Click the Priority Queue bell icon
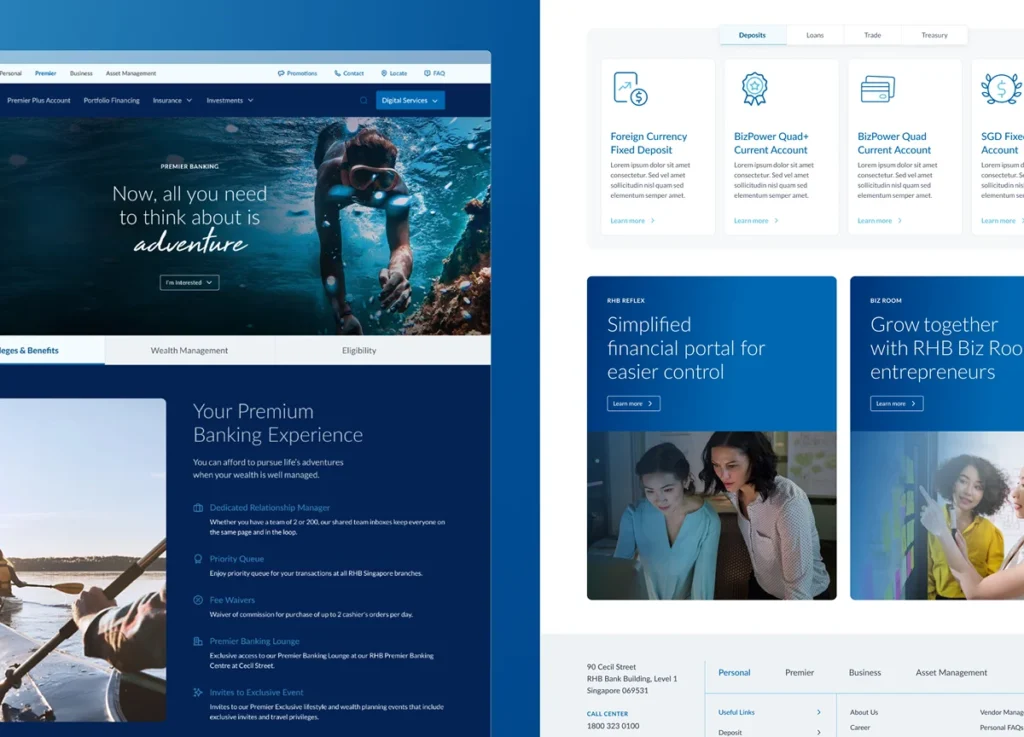Screen dimensions: 1024x737 tap(198, 559)
